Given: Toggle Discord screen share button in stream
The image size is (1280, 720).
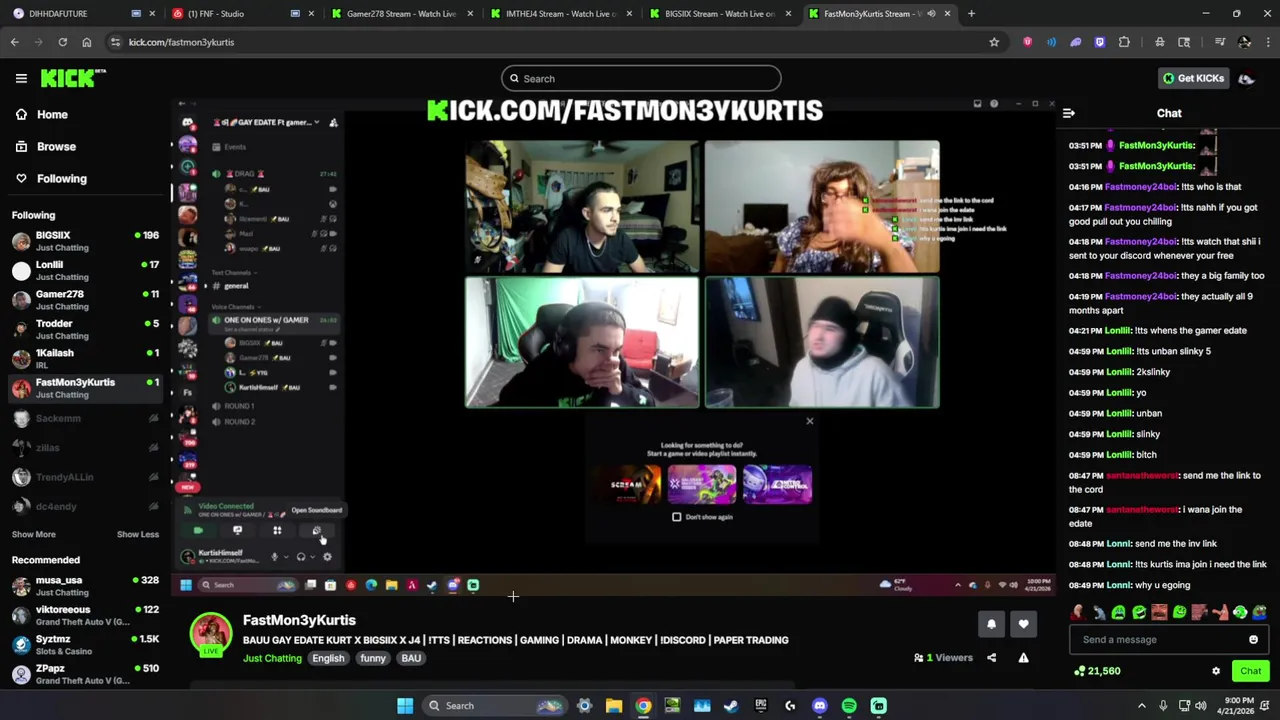Looking at the screenshot, I should pyautogui.click(x=237, y=531).
